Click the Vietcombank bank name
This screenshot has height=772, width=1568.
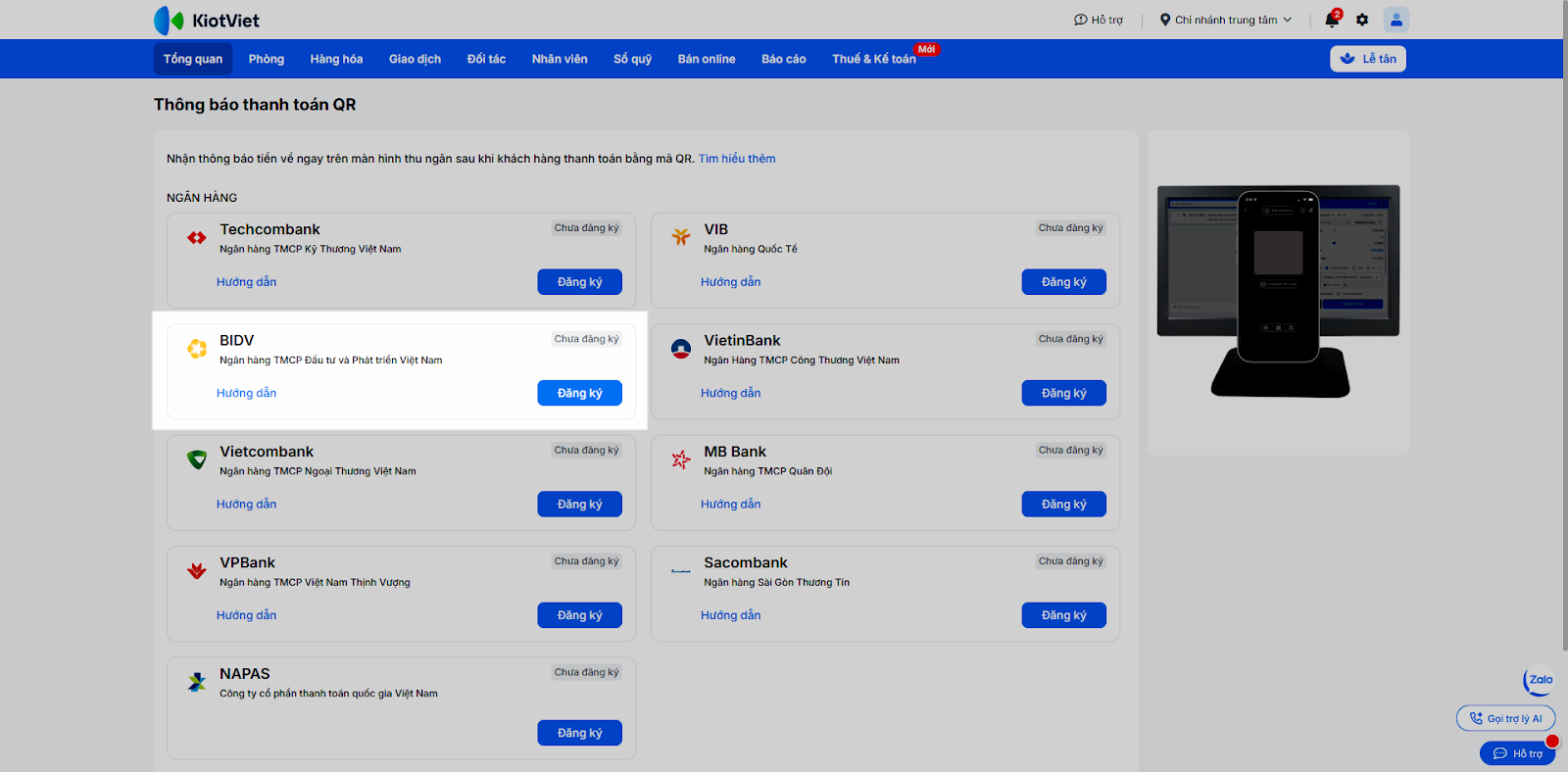tap(267, 452)
